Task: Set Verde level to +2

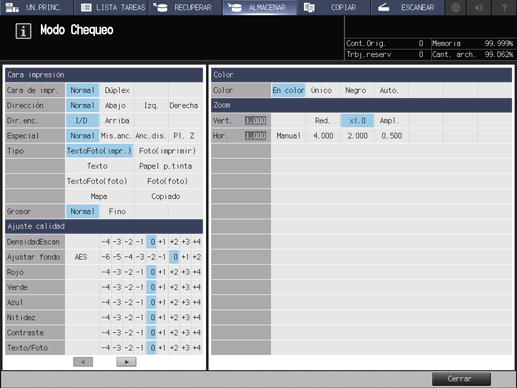Action: (174, 287)
